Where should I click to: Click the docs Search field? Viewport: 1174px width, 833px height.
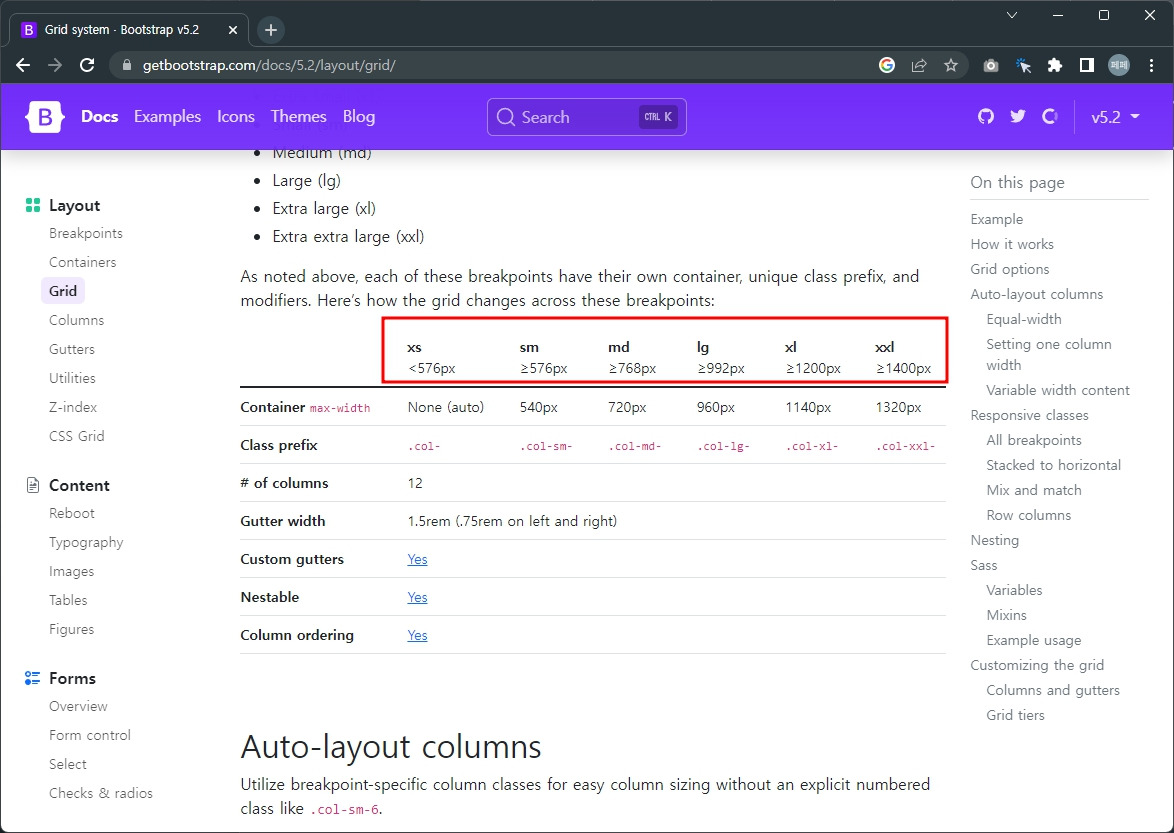coord(586,118)
